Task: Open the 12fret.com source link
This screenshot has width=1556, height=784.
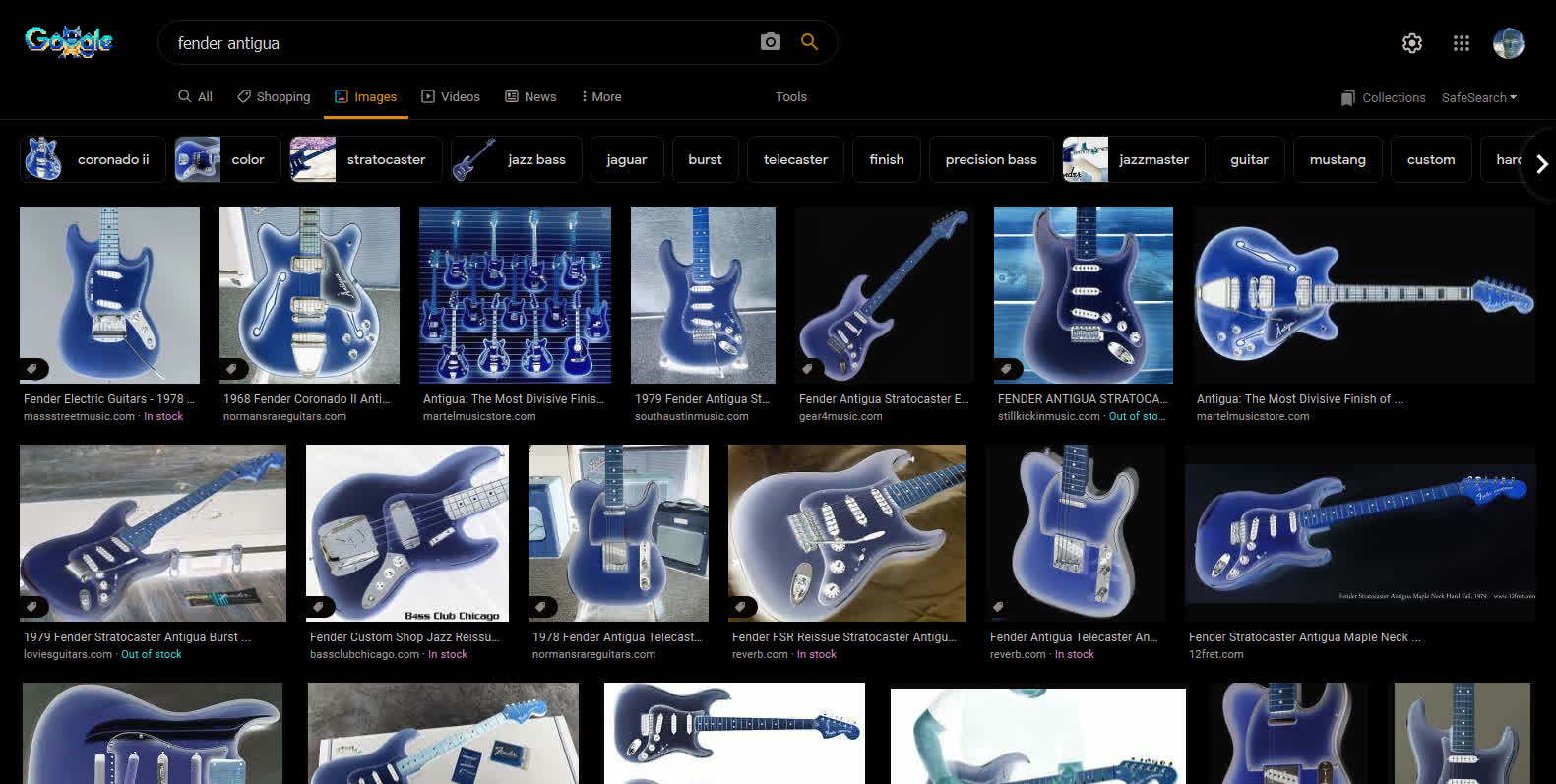Action: 1215,654
